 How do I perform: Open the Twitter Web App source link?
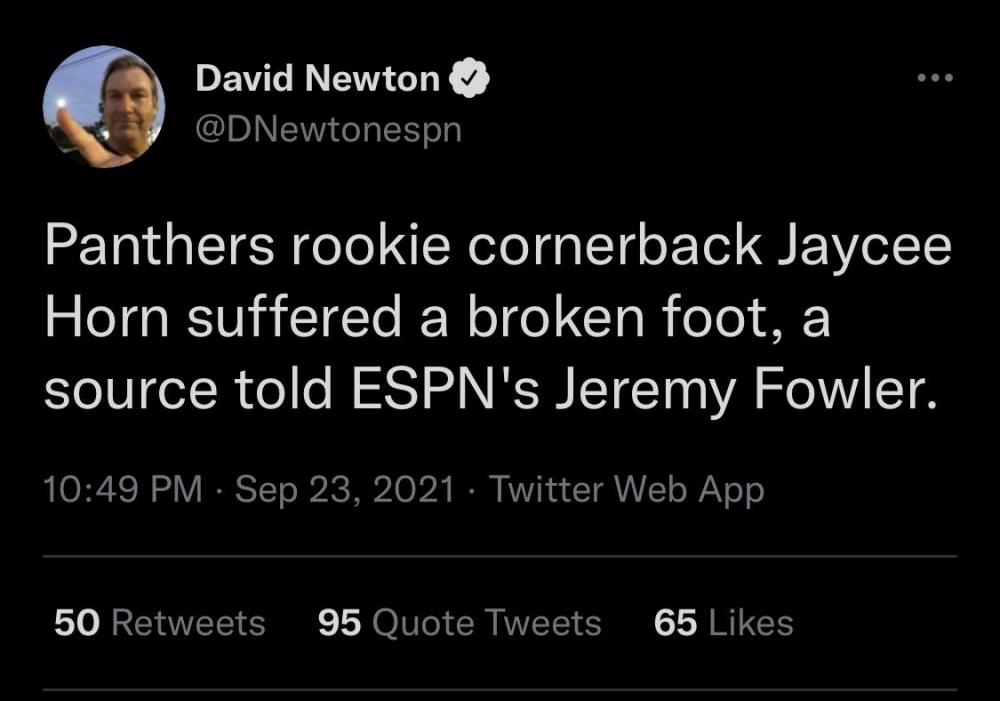tap(627, 490)
